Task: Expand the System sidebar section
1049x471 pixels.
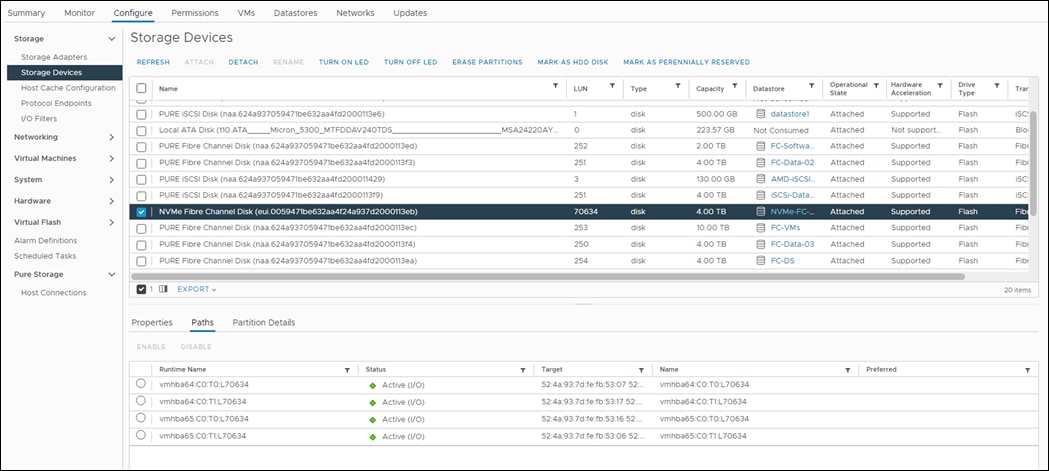Action: tap(112, 180)
